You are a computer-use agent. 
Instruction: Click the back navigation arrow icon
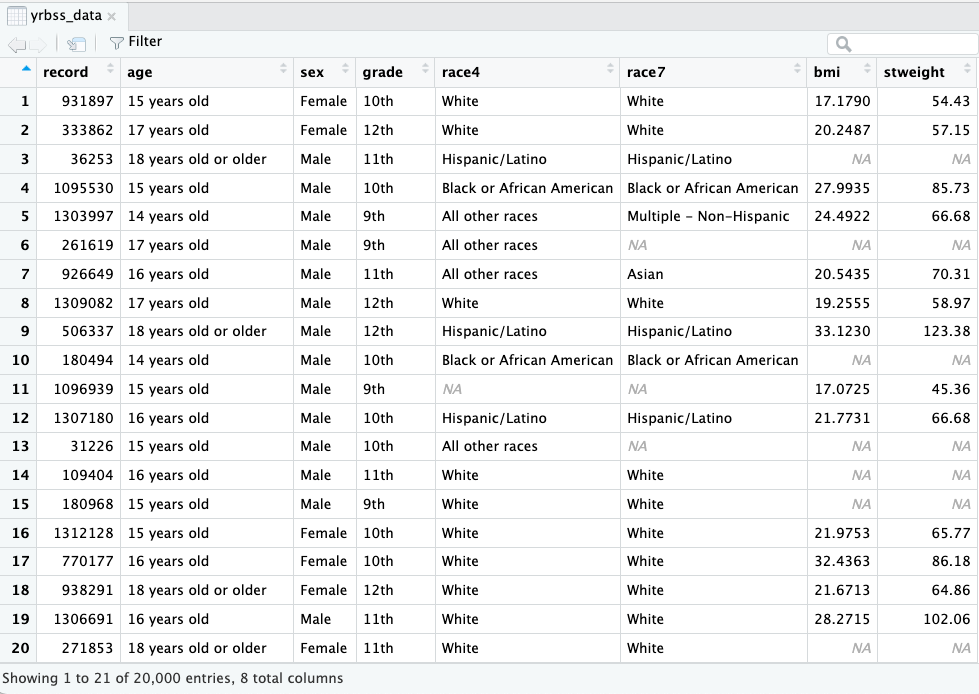17,43
